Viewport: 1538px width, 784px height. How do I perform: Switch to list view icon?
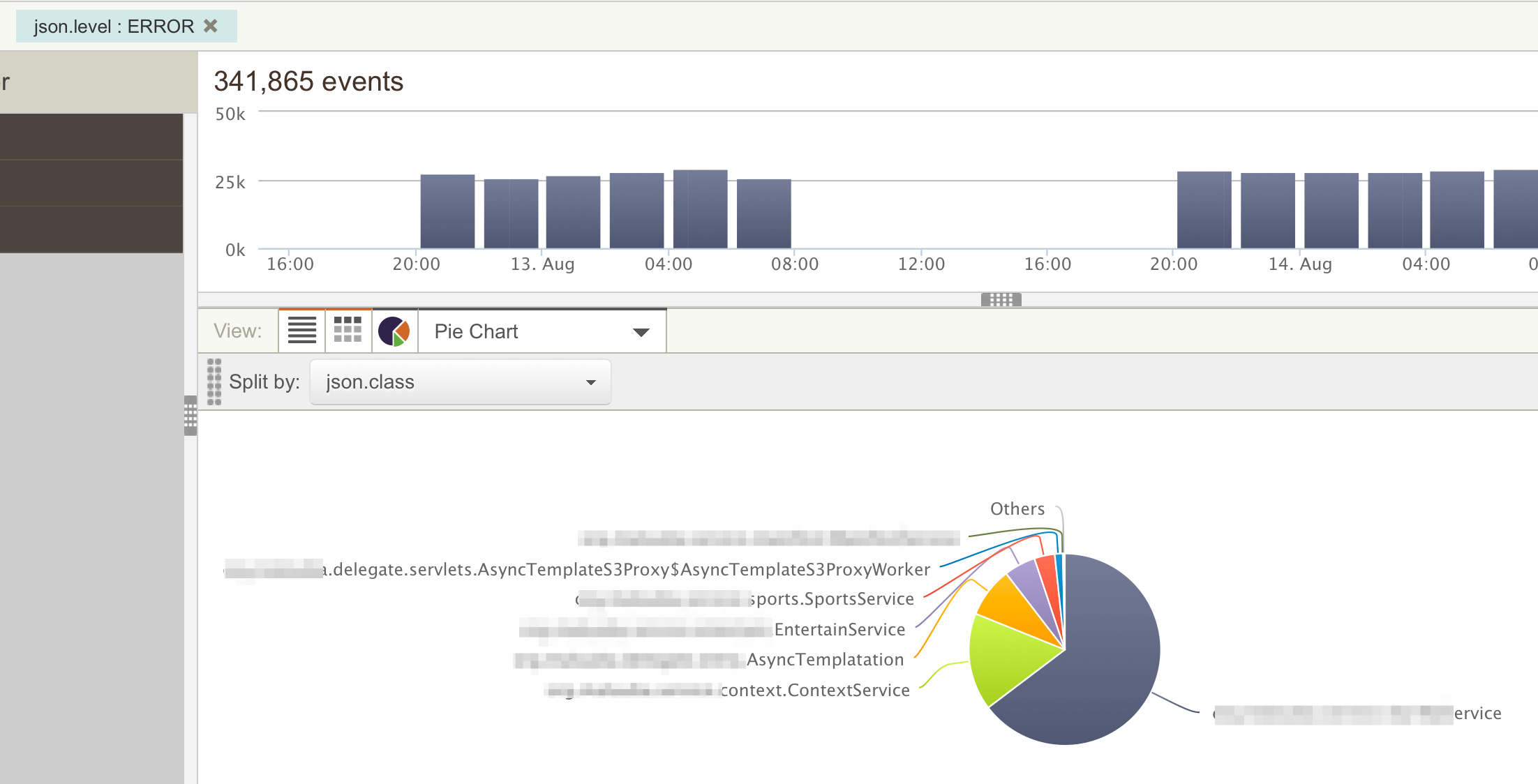pos(301,331)
